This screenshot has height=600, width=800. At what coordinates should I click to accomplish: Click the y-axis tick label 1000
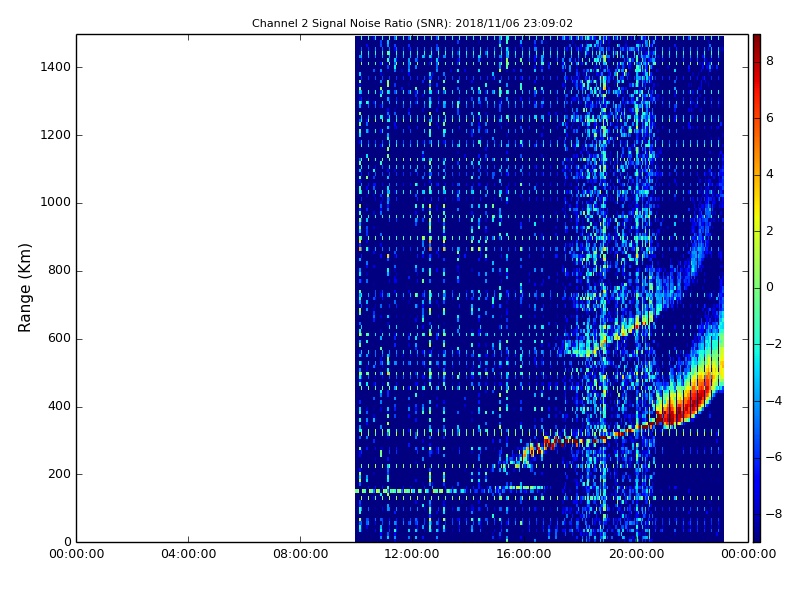[56, 203]
